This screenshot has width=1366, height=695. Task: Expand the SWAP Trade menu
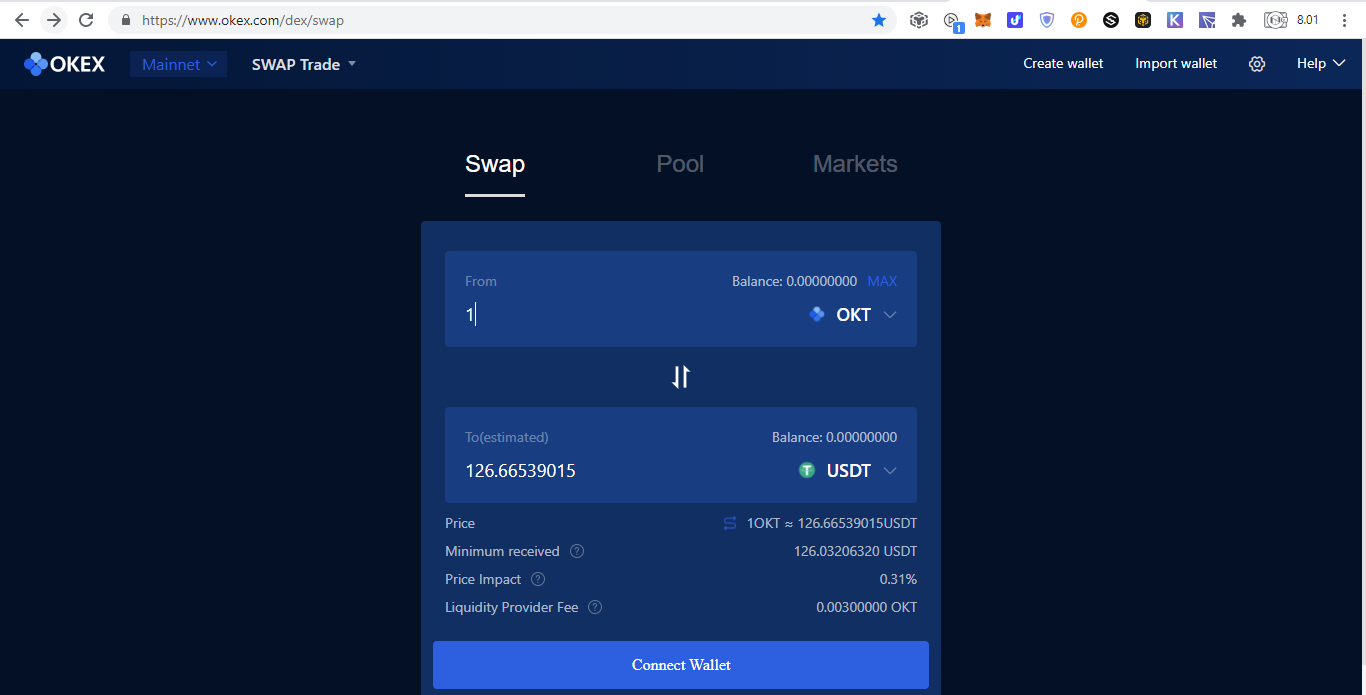click(x=304, y=64)
